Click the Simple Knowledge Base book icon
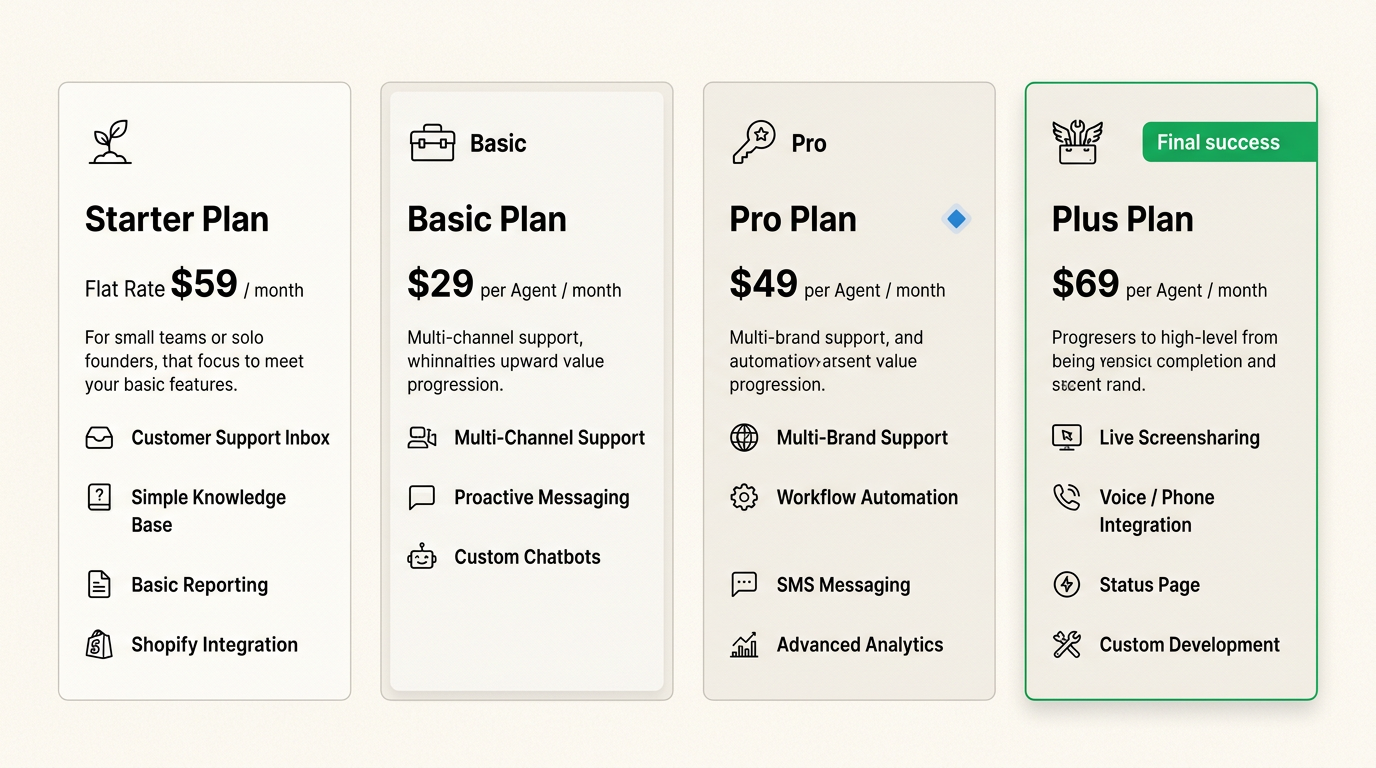Image resolution: width=1376 pixels, height=768 pixels. pyautogui.click(x=99, y=497)
